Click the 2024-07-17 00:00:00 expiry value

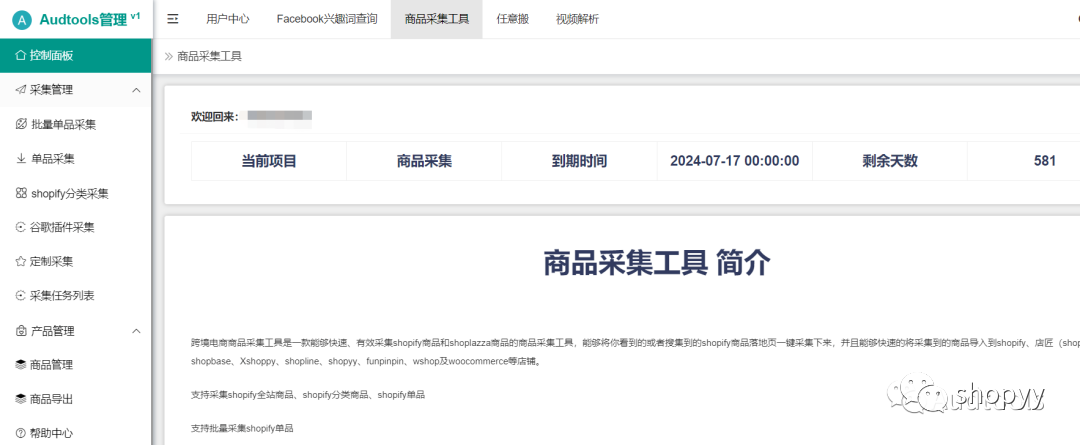click(734, 161)
